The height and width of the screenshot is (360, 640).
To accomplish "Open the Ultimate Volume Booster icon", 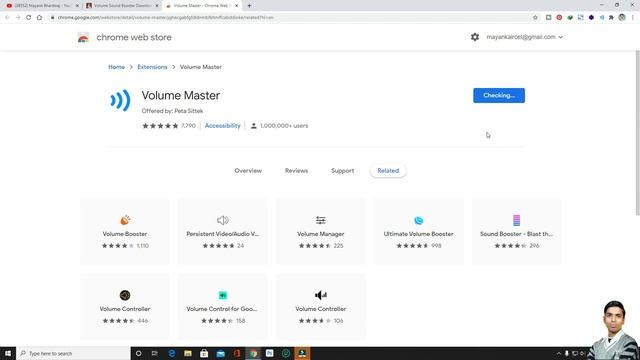I will (x=418, y=220).
